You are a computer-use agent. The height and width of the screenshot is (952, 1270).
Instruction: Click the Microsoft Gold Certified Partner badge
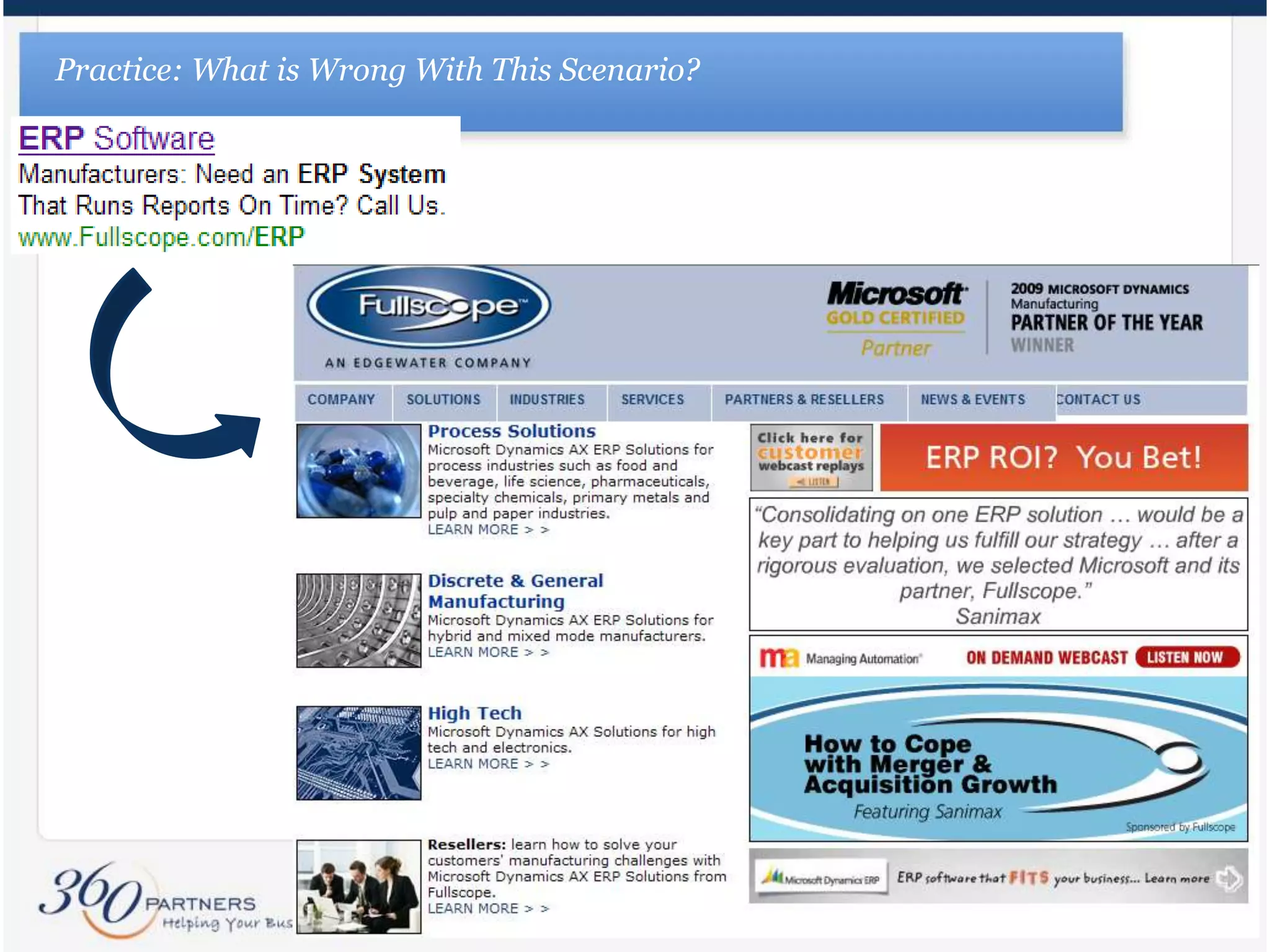pyautogui.click(x=896, y=319)
